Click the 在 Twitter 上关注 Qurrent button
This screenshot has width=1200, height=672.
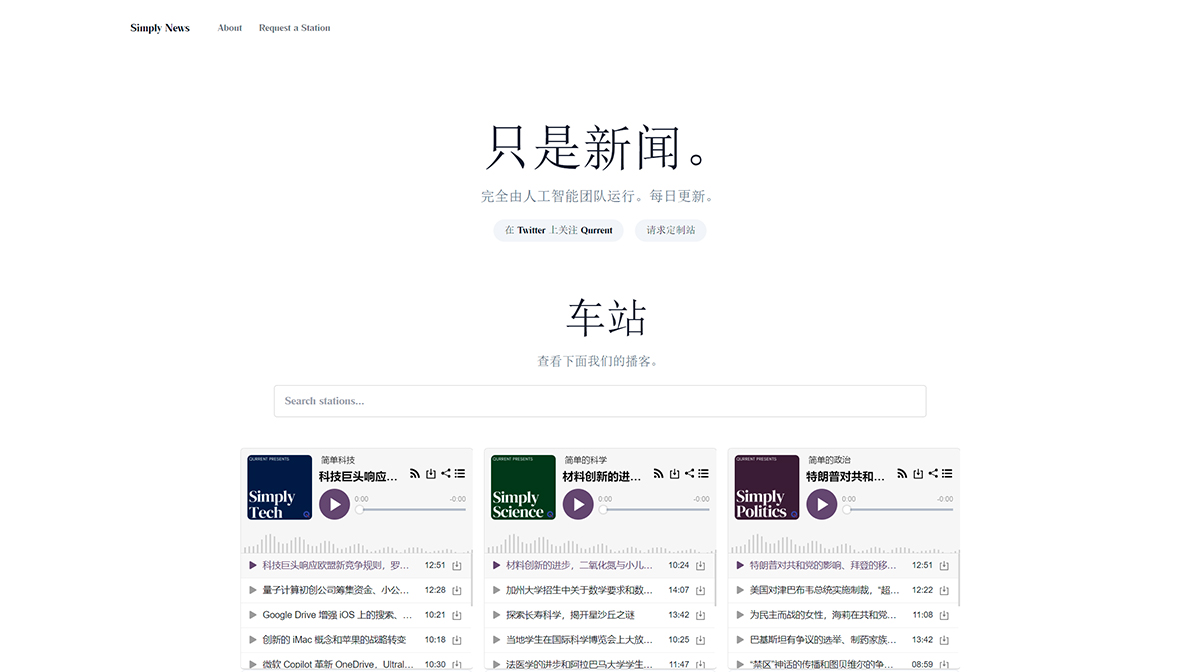pyautogui.click(x=557, y=230)
